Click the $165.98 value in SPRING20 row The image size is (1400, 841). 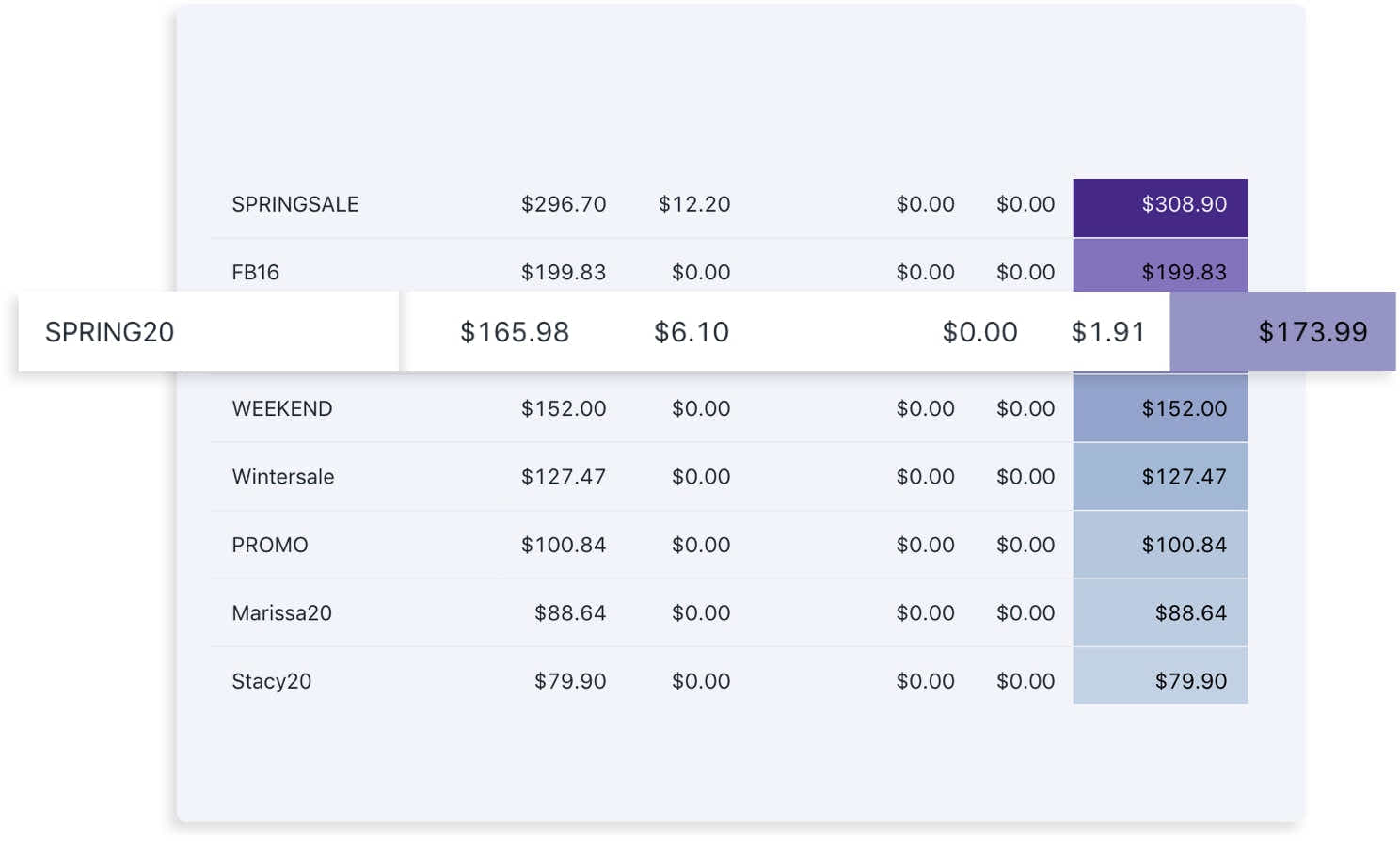514,332
